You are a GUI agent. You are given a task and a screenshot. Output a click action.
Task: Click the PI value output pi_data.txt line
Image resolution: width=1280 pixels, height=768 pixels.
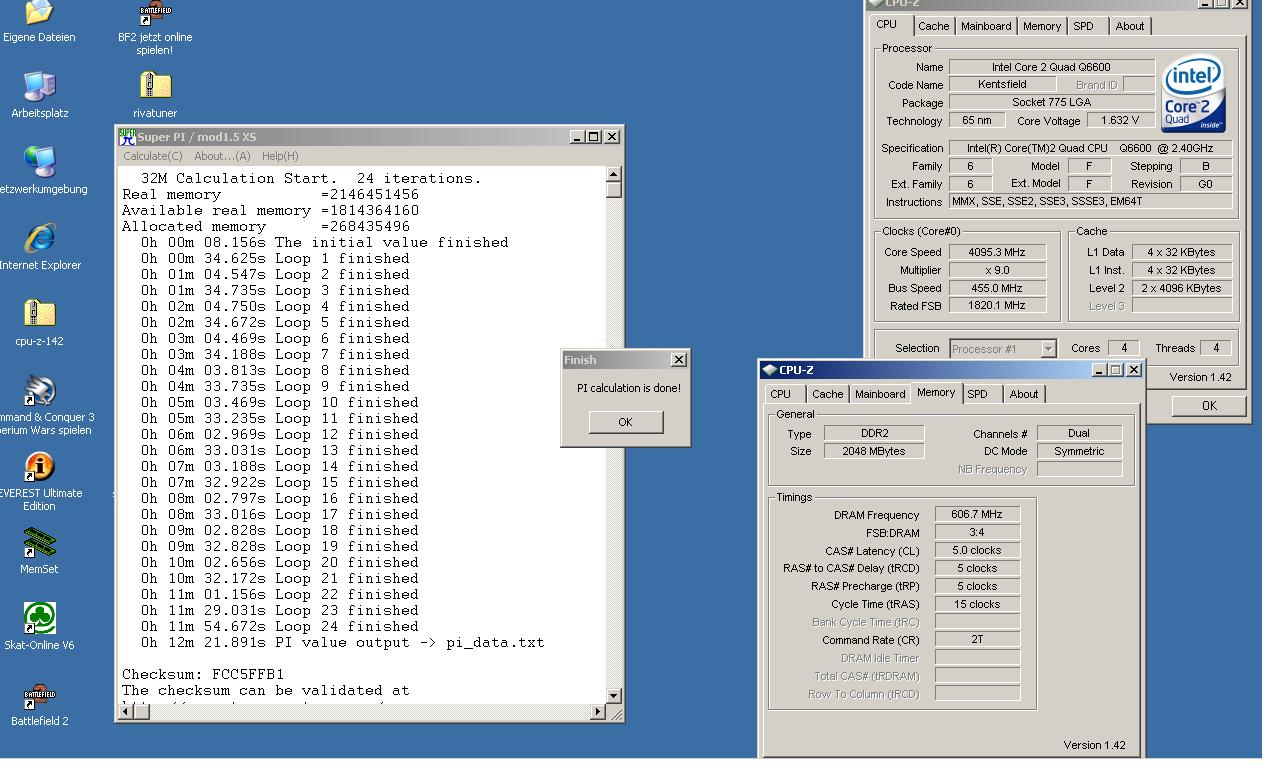[342, 642]
